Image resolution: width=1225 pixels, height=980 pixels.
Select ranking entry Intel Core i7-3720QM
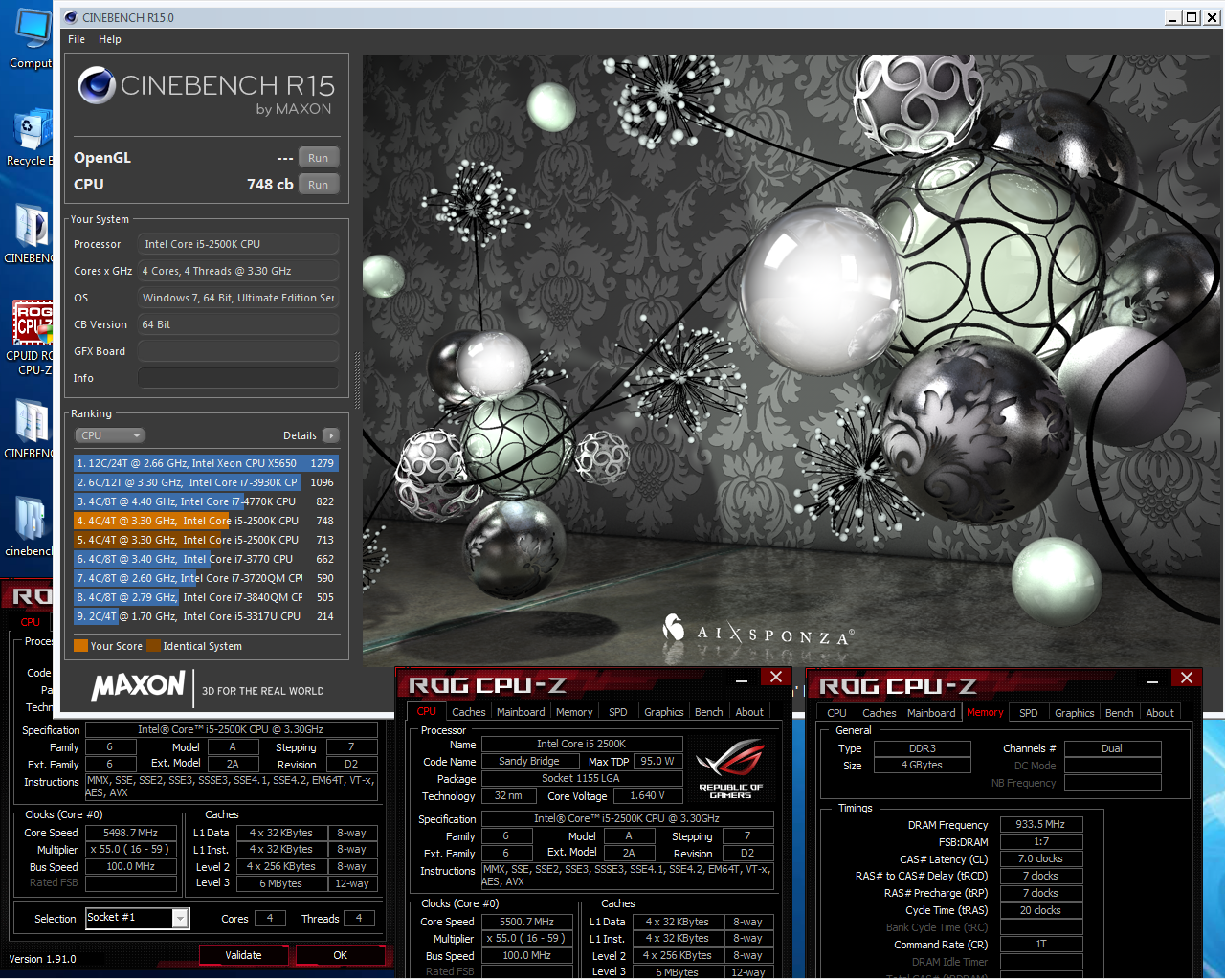click(x=206, y=578)
